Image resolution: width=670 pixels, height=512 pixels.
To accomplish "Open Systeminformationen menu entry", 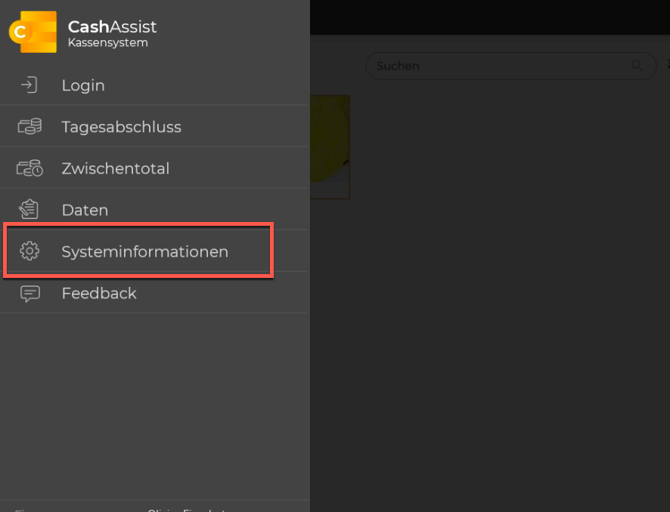I will (x=154, y=251).
